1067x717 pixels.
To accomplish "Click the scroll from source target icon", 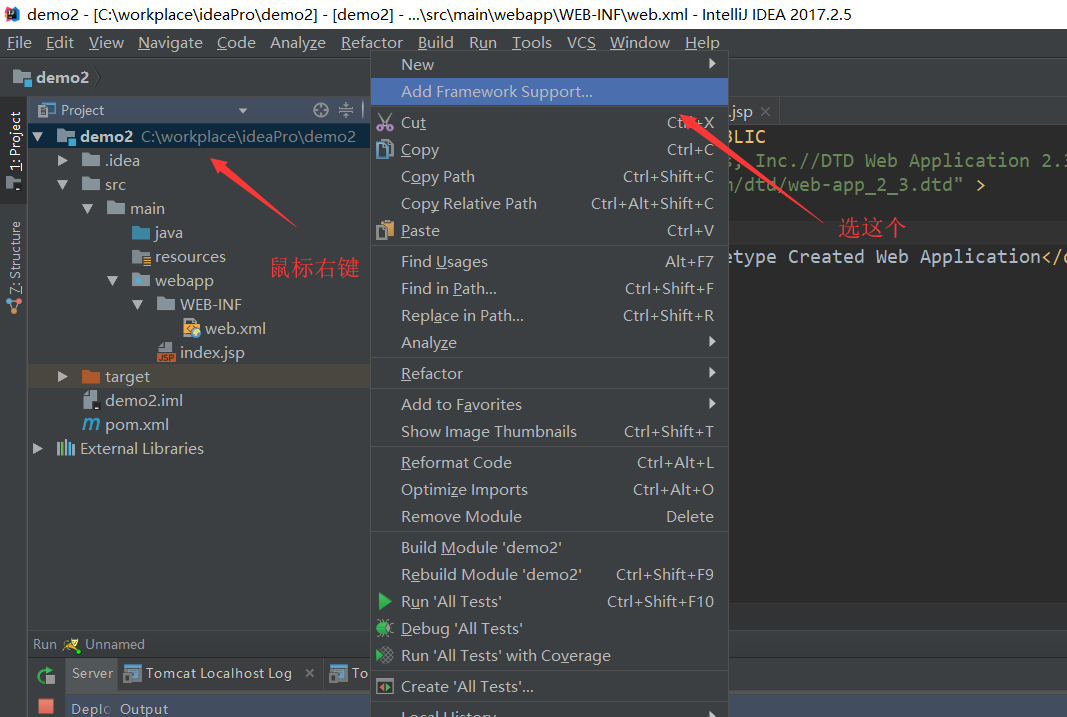I will click(321, 110).
